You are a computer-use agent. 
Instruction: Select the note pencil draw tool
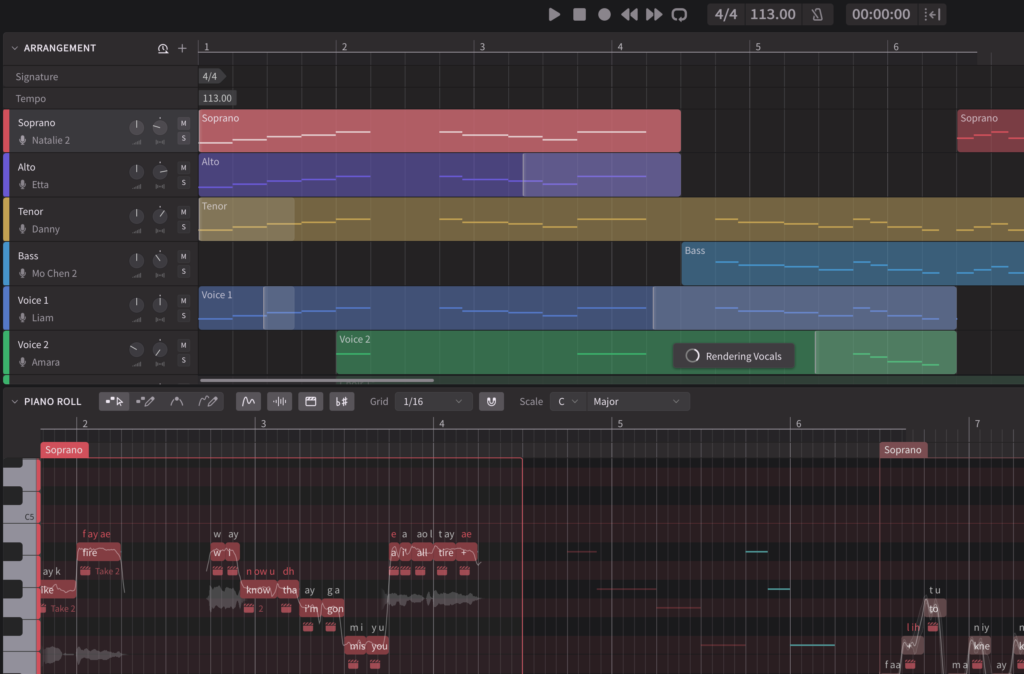coord(145,401)
